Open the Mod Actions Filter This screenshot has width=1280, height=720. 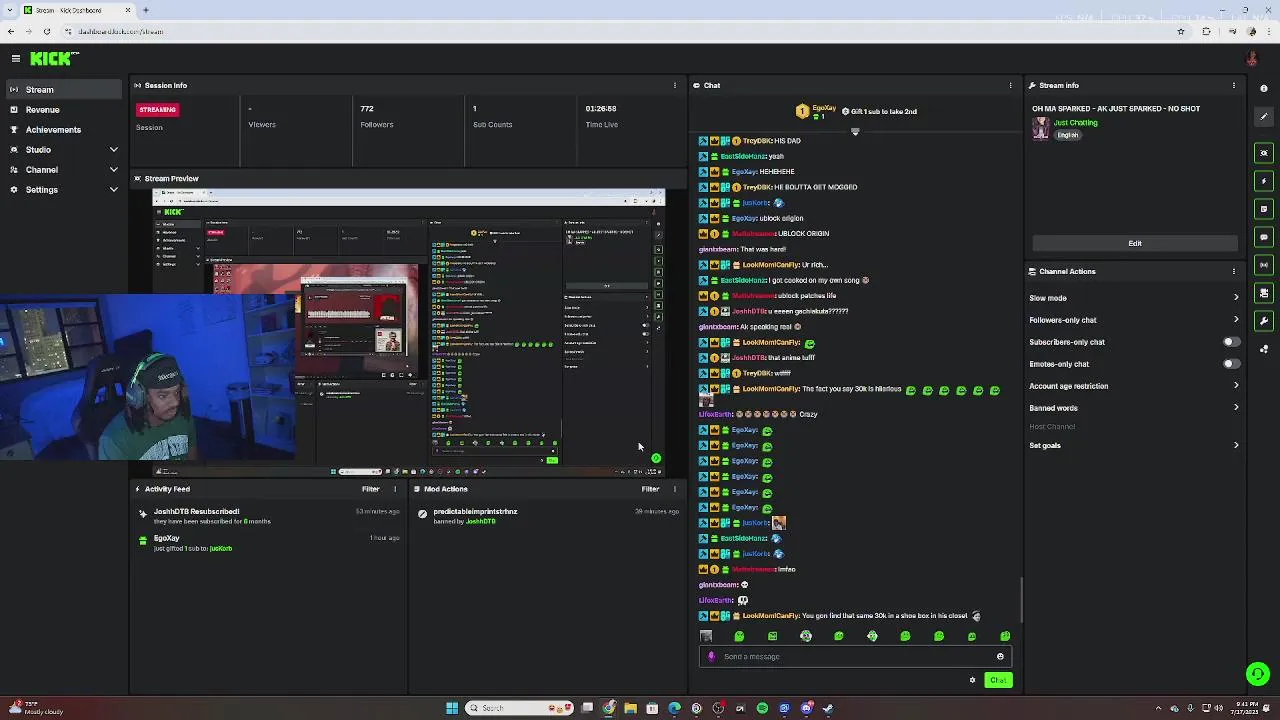click(x=651, y=489)
